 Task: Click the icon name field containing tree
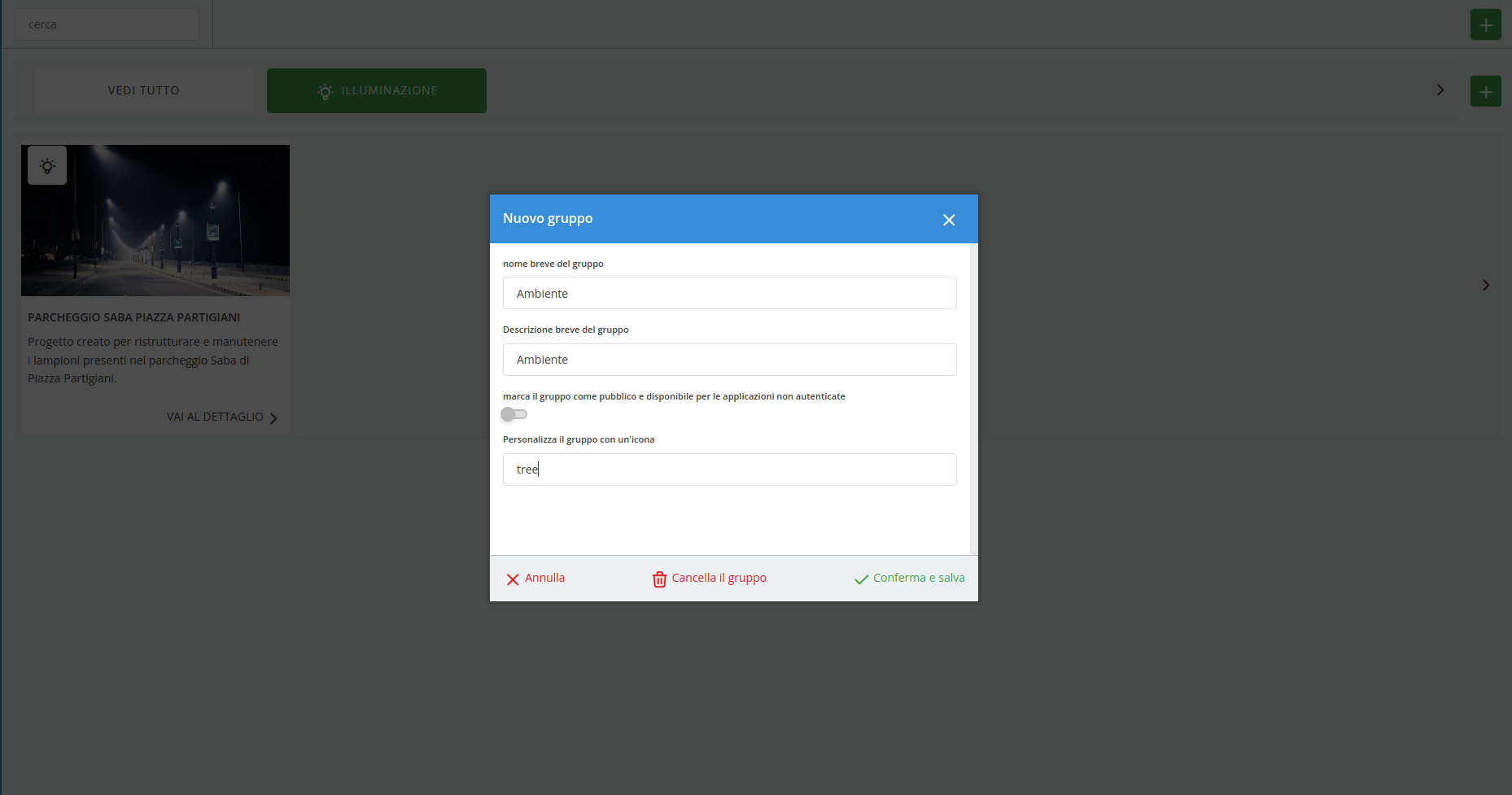click(729, 470)
